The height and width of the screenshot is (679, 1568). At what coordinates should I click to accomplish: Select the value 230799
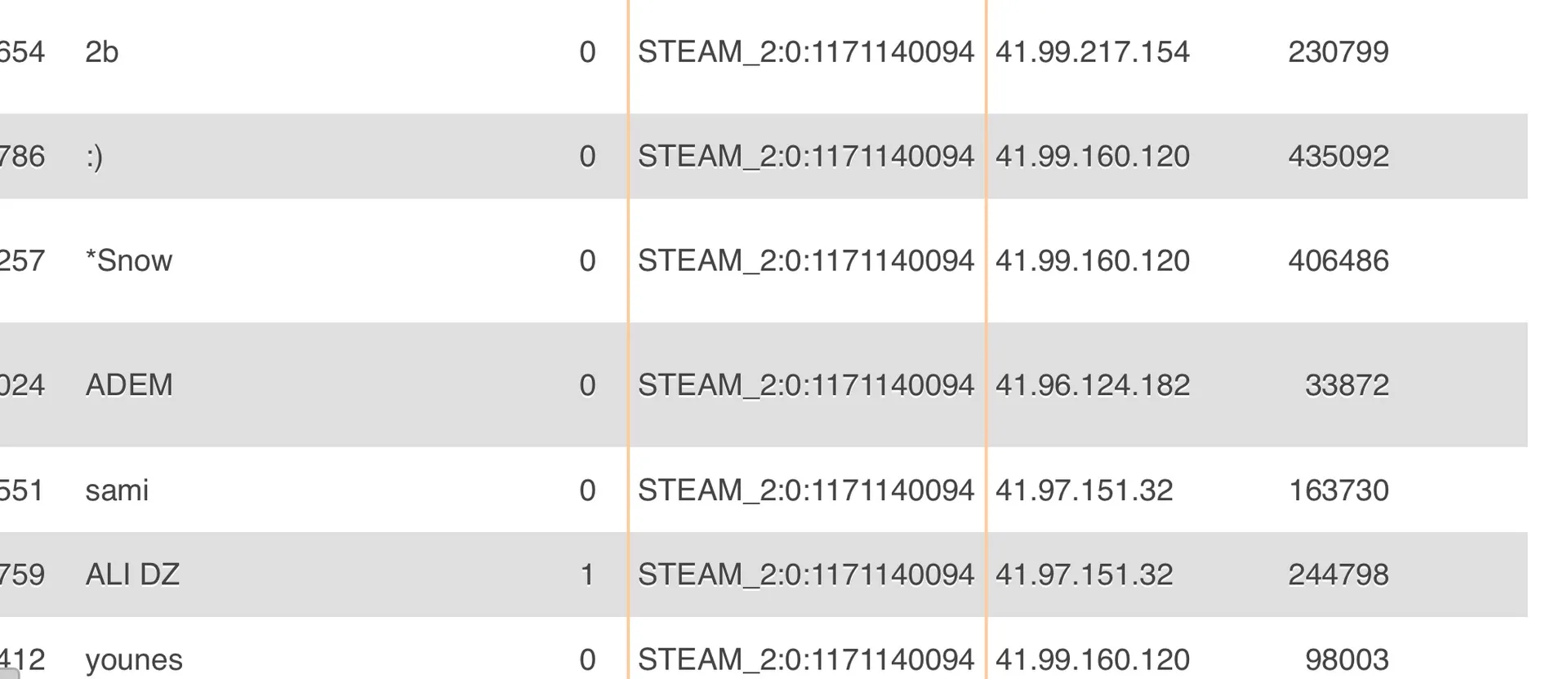tap(1338, 52)
